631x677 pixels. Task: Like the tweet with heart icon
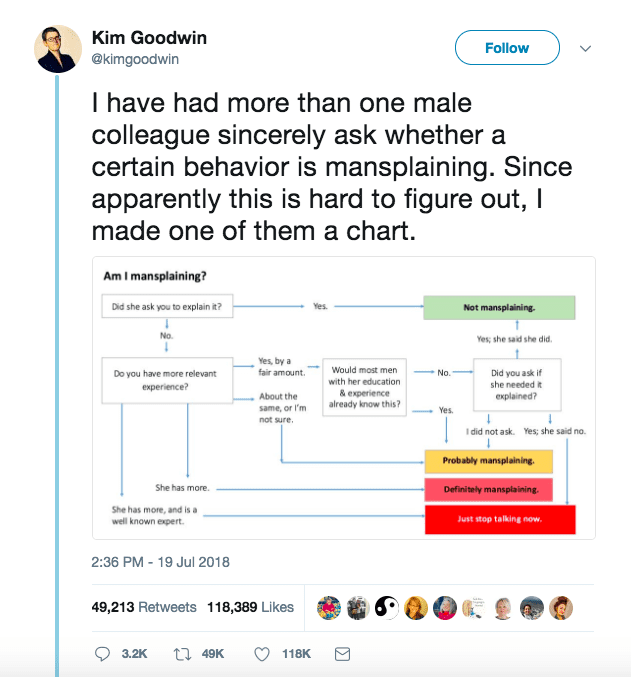tap(262, 654)
